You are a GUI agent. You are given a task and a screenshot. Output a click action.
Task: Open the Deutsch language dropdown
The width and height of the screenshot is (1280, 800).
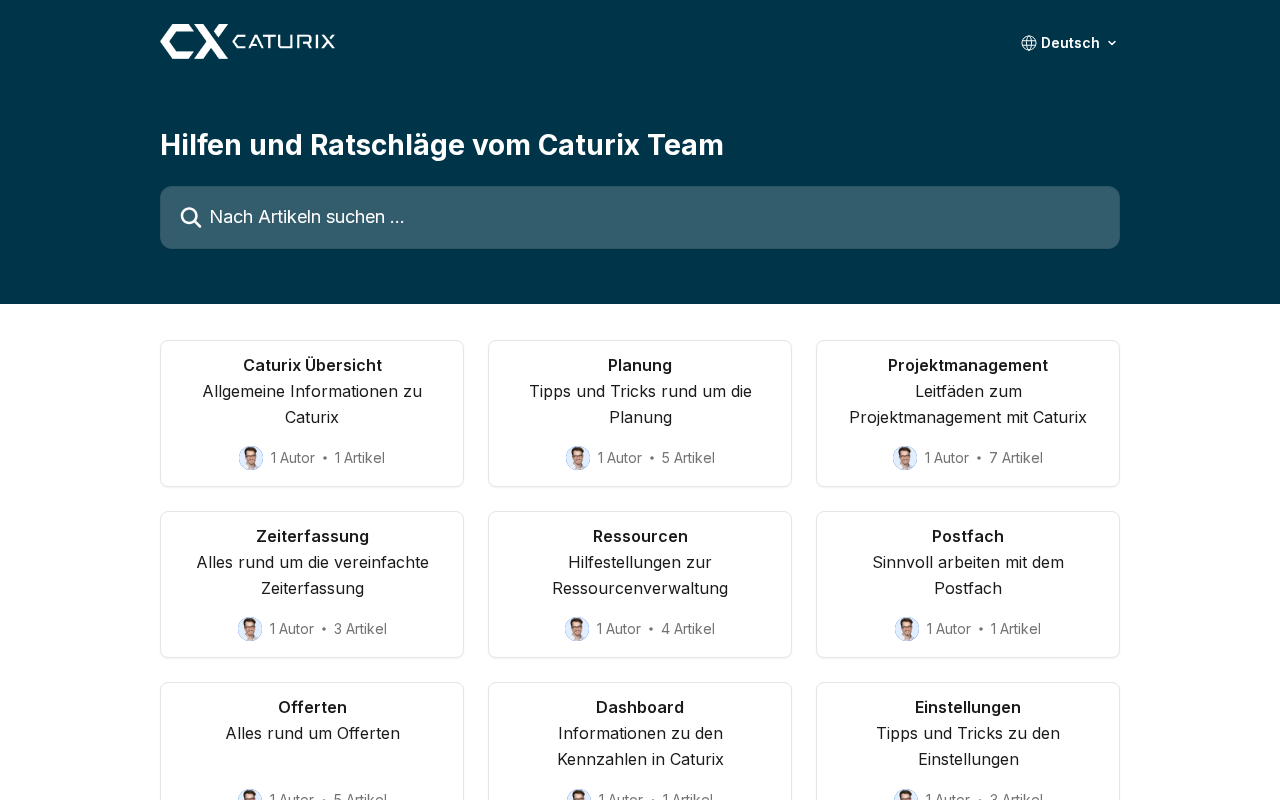(x=1070, y=43)
